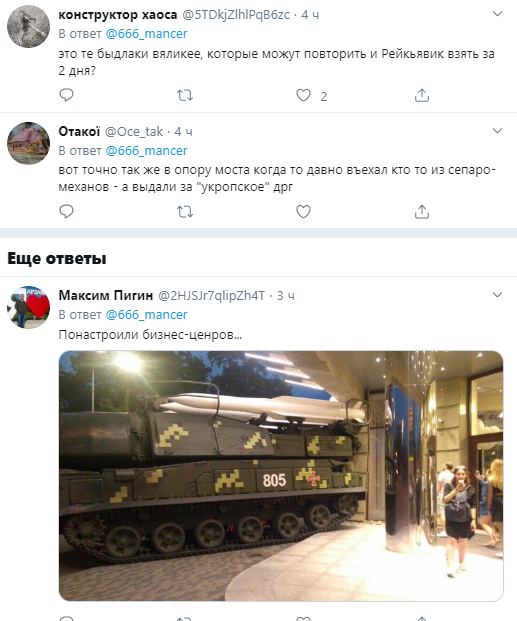Share Отакої's tweet
Viewport: 517px width, 621px height.
click(x=422, y=211)
